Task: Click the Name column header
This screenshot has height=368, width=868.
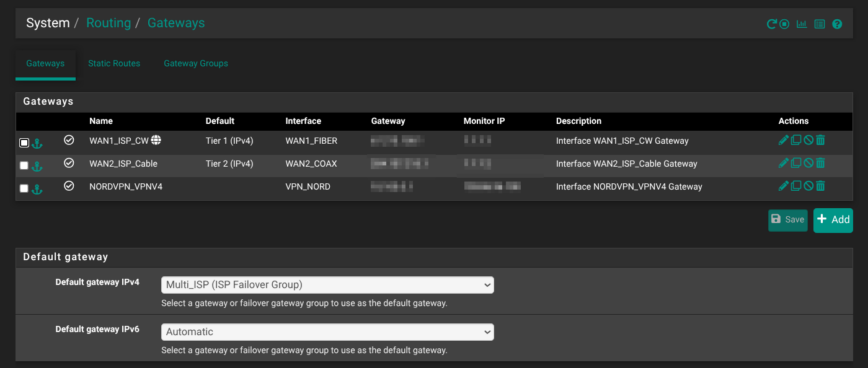Action: point(101,121)
